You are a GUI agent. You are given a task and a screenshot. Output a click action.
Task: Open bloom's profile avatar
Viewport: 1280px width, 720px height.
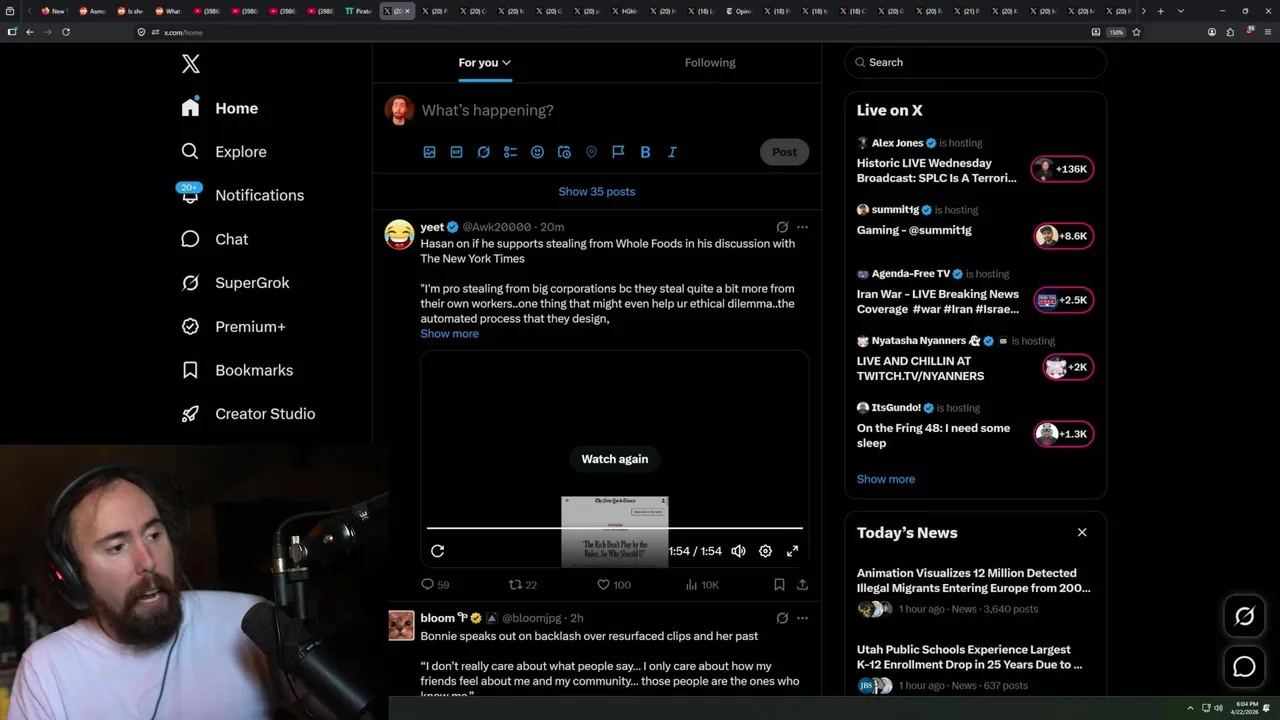click(x=401, y=626)
